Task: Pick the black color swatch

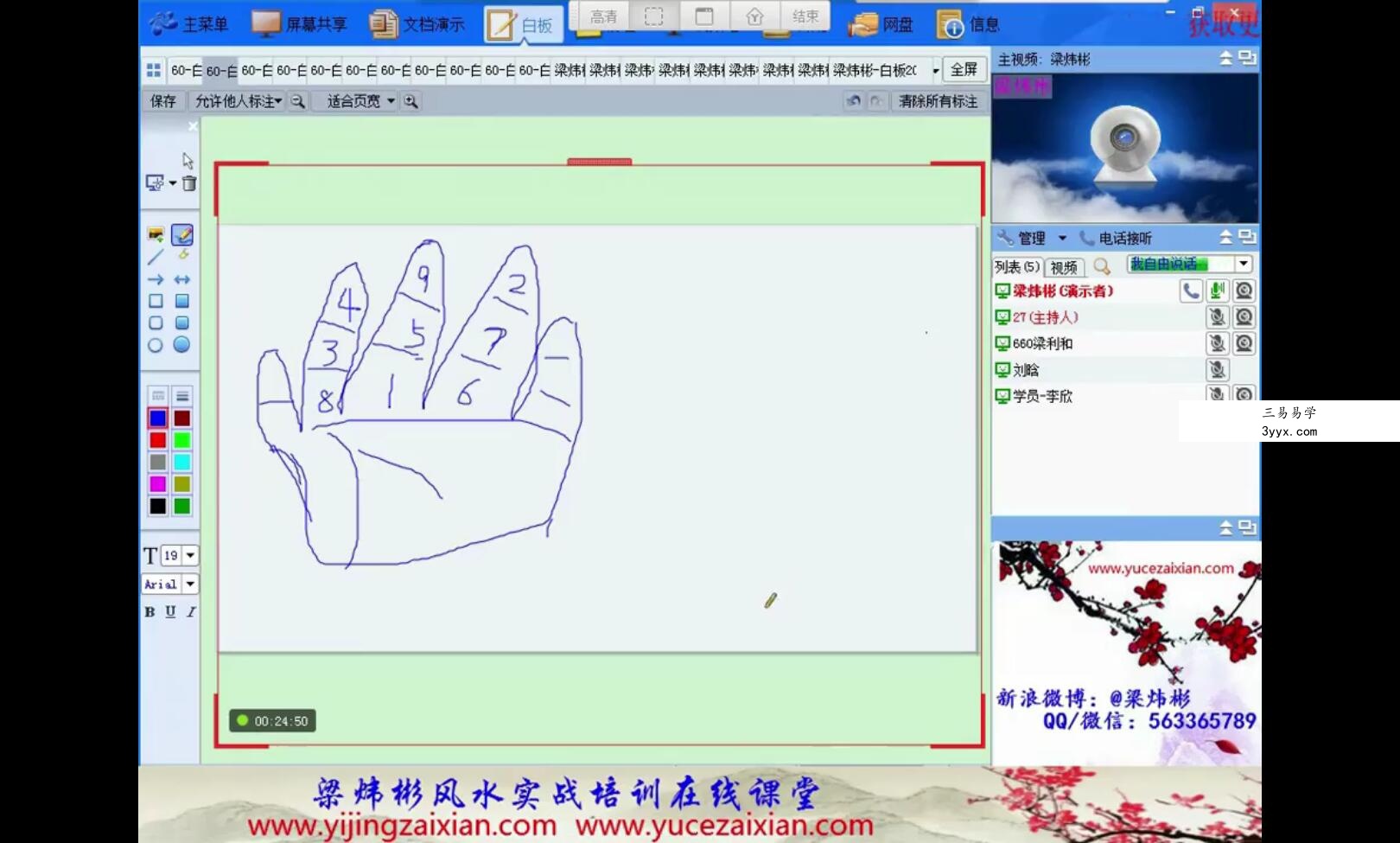Action: pos(158,506)
